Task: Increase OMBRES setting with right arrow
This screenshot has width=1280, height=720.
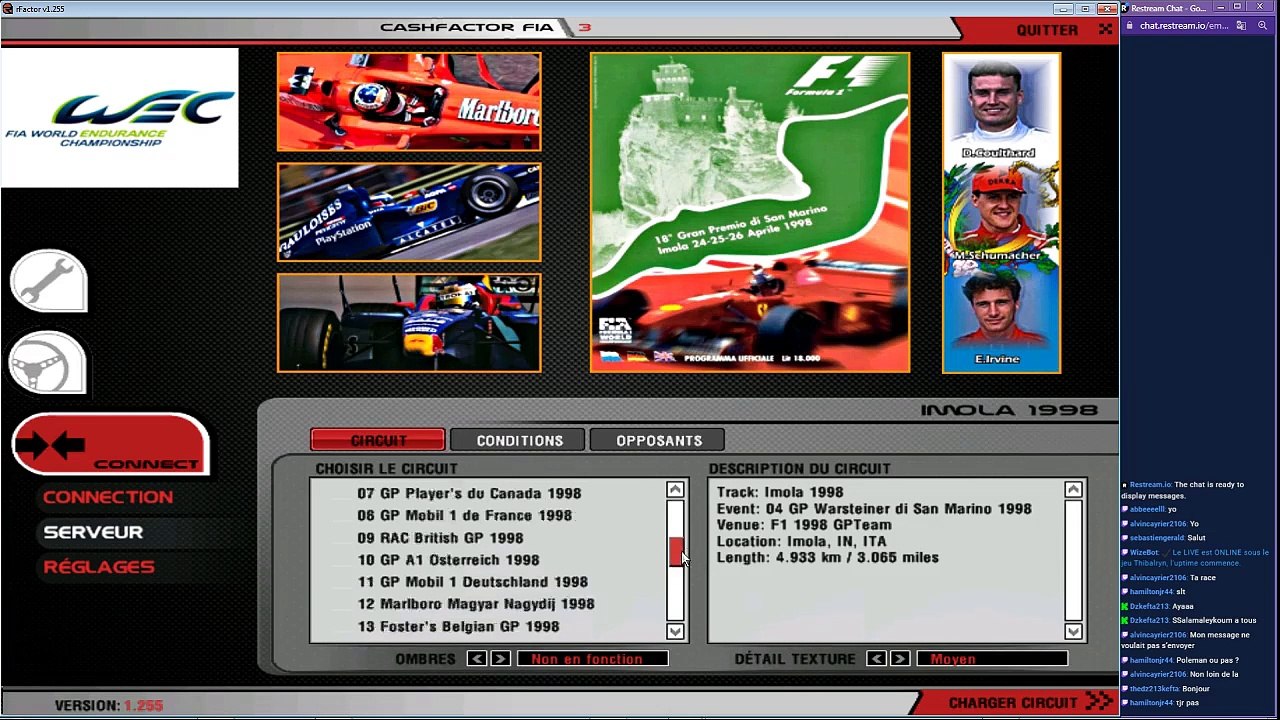Action: (x=500, y=658)
